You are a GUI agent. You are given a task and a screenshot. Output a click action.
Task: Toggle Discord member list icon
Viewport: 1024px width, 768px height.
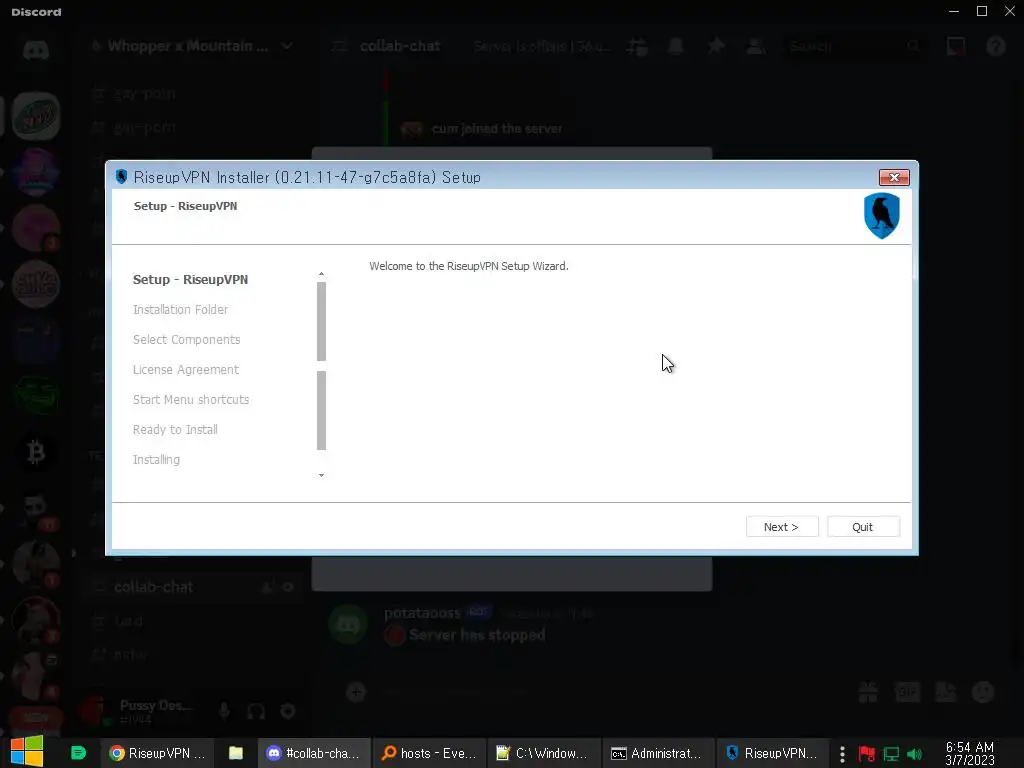pos(756,46)
